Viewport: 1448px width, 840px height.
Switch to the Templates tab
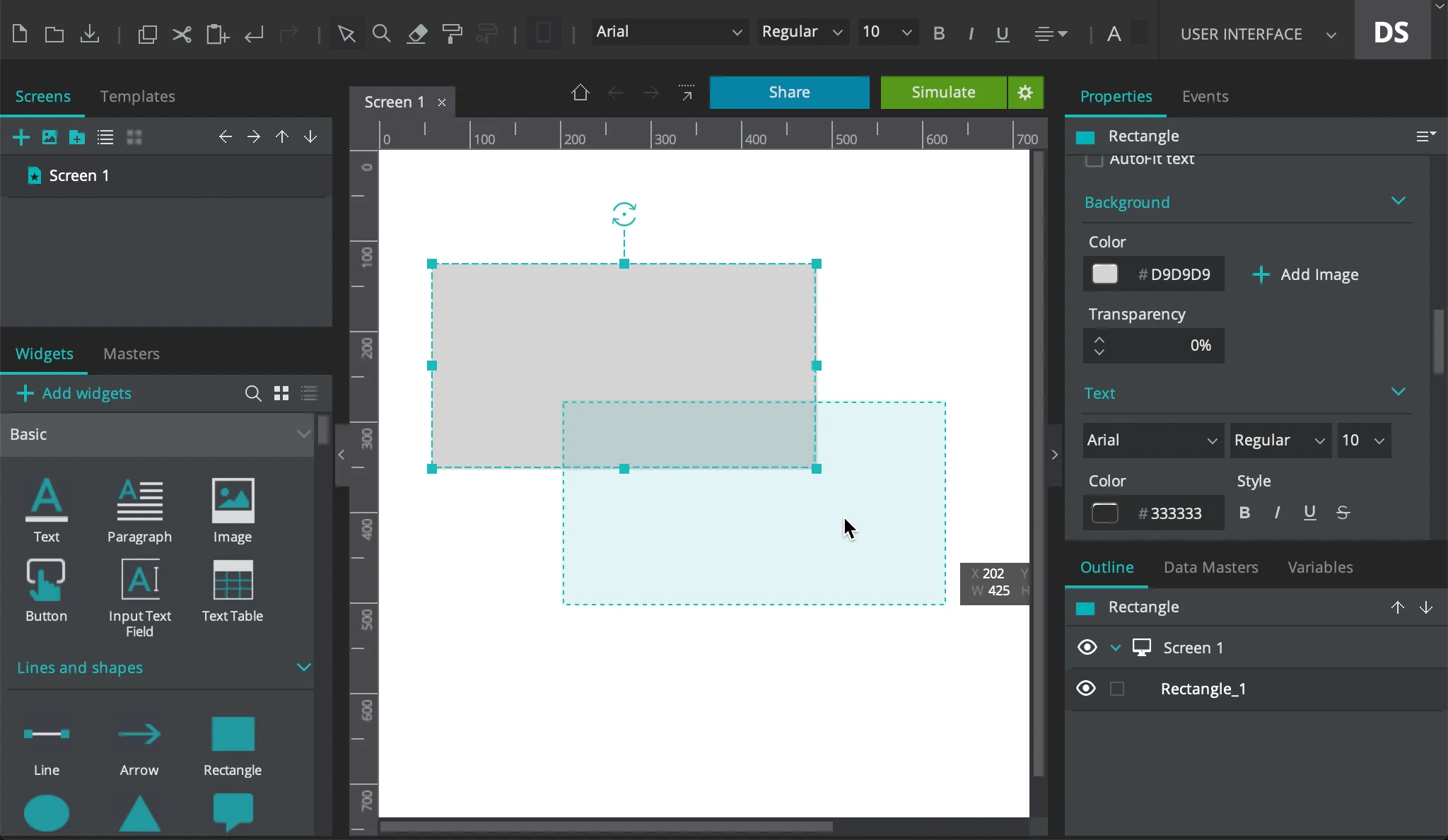138,96
